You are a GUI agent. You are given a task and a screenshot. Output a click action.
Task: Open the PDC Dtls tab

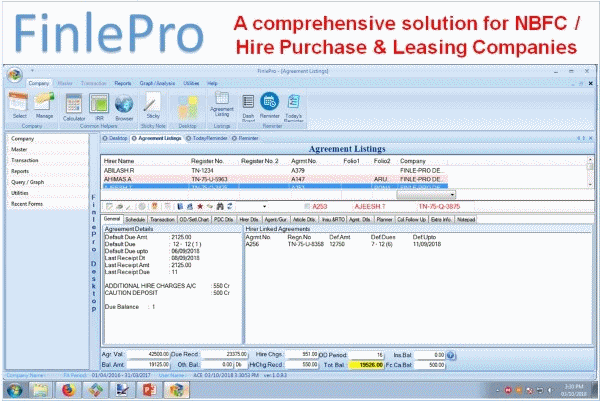tap(223, 220)
